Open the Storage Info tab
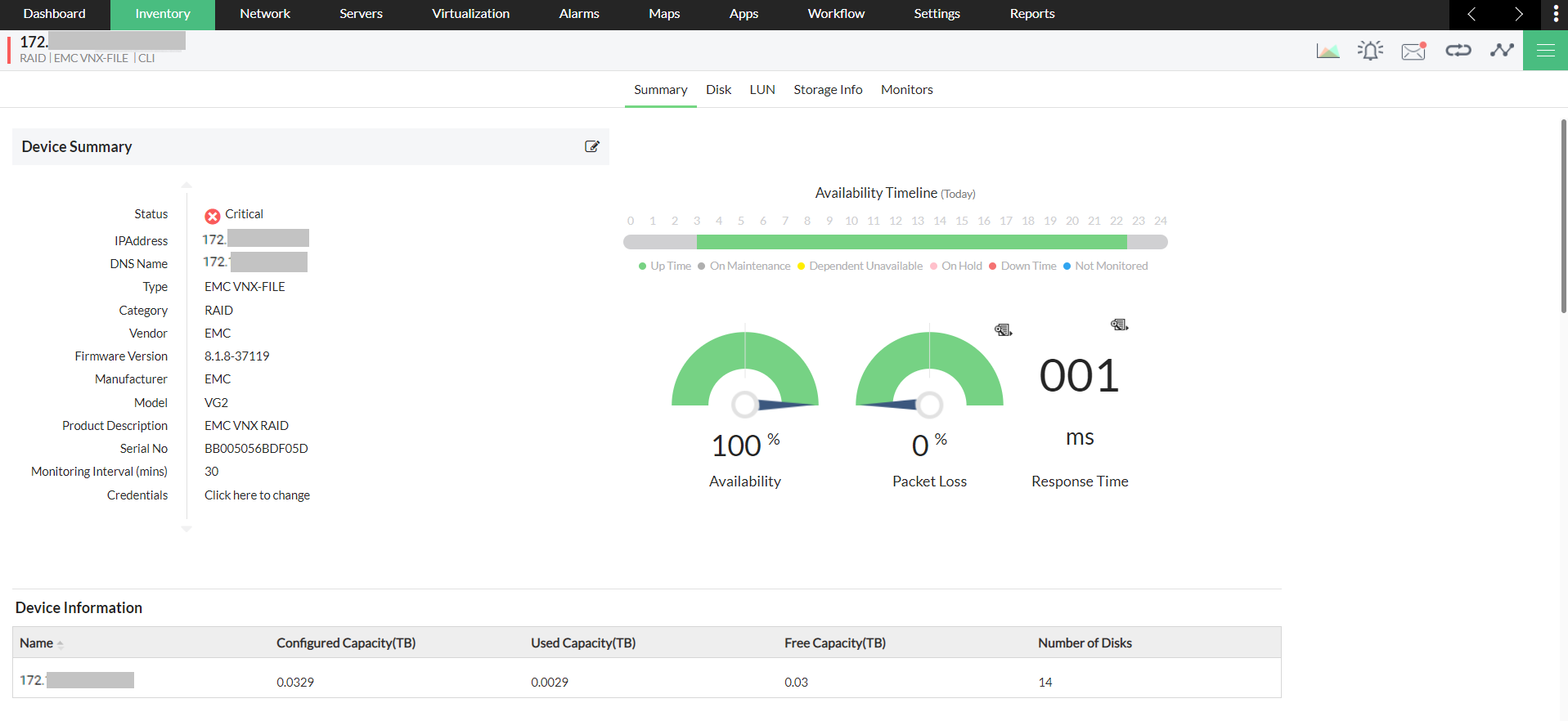The width and height of the screenshot is (1568, 721). click(x=827, y=90)
